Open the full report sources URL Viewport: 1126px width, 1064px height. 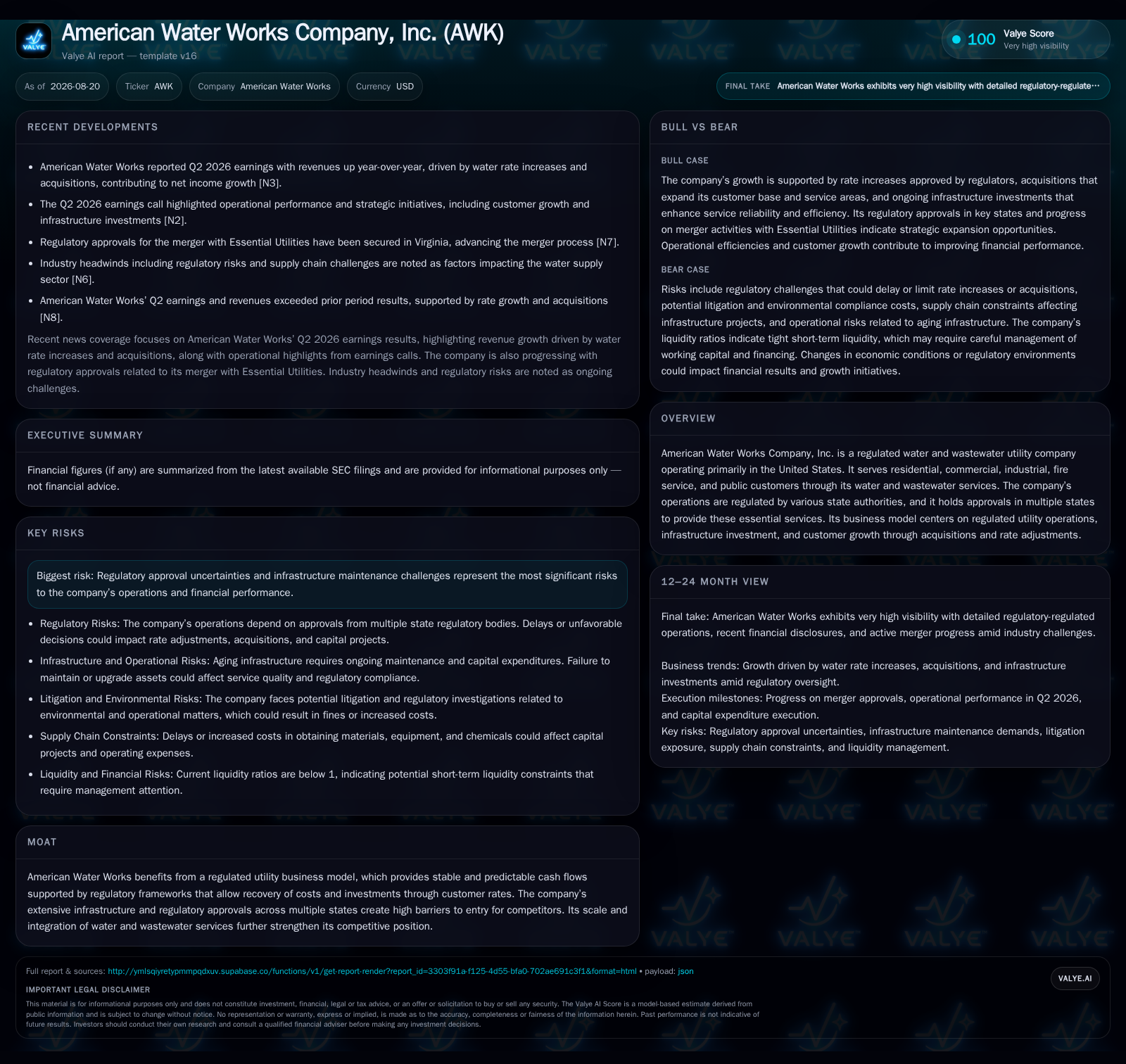click(x=372, y=971)
